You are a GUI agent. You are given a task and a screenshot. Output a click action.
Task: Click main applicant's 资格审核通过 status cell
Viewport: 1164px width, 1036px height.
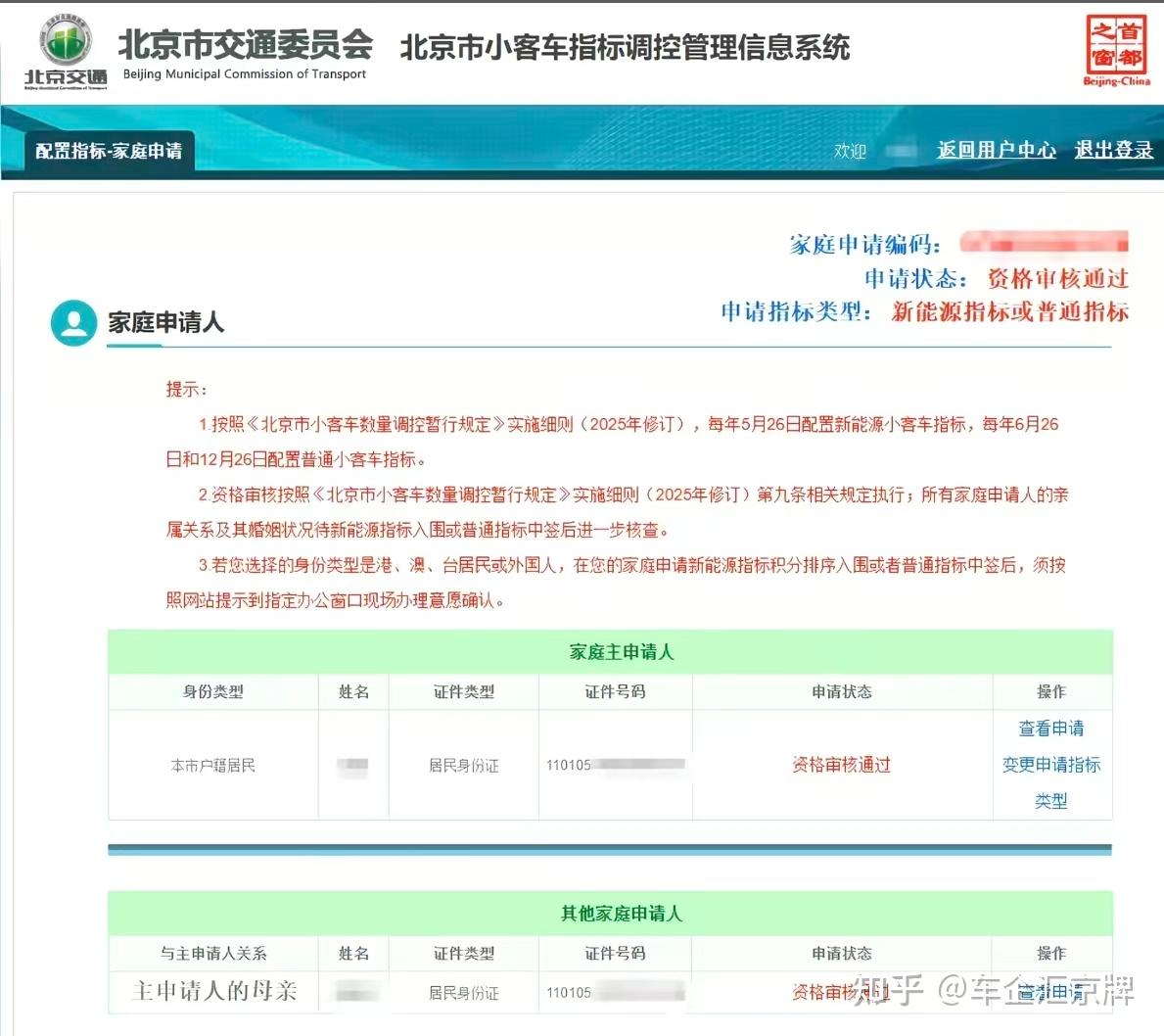(841, 765)
